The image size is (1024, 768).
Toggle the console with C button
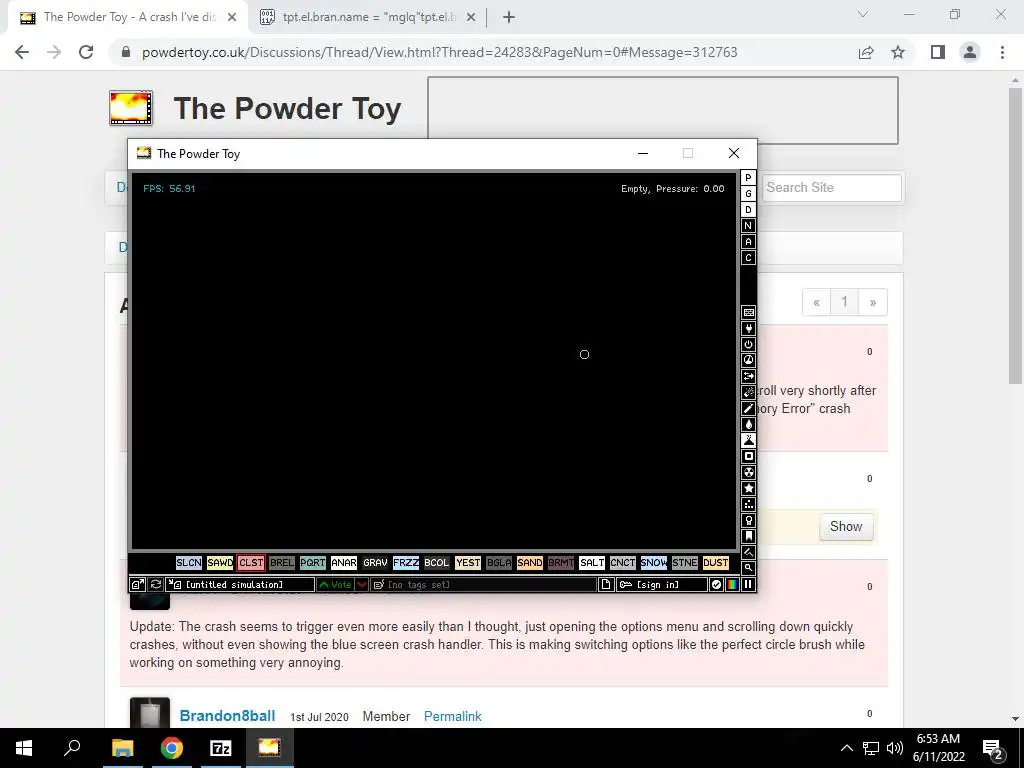[748, 258]
